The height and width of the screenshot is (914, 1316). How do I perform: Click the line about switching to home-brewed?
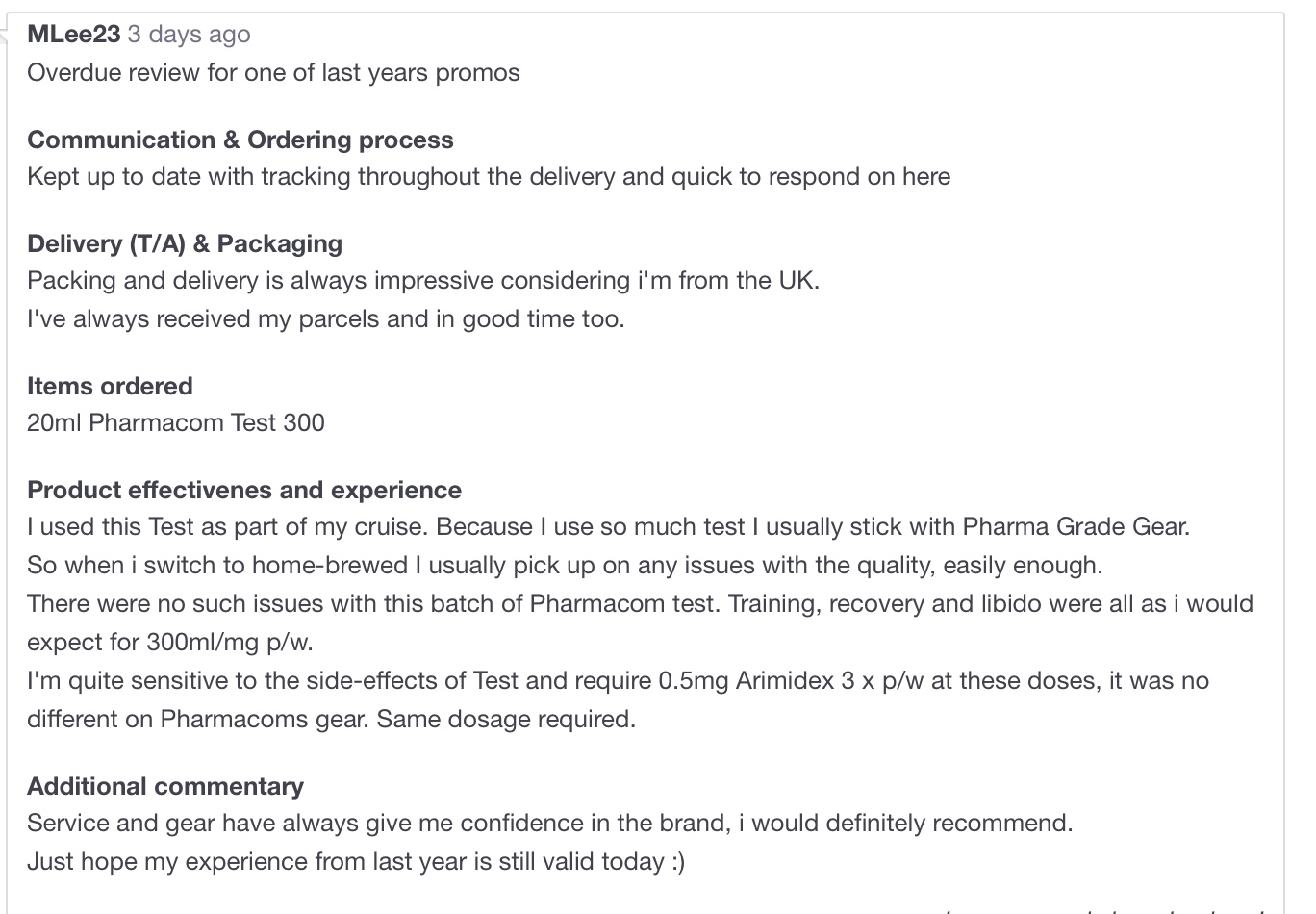[564, 565]
